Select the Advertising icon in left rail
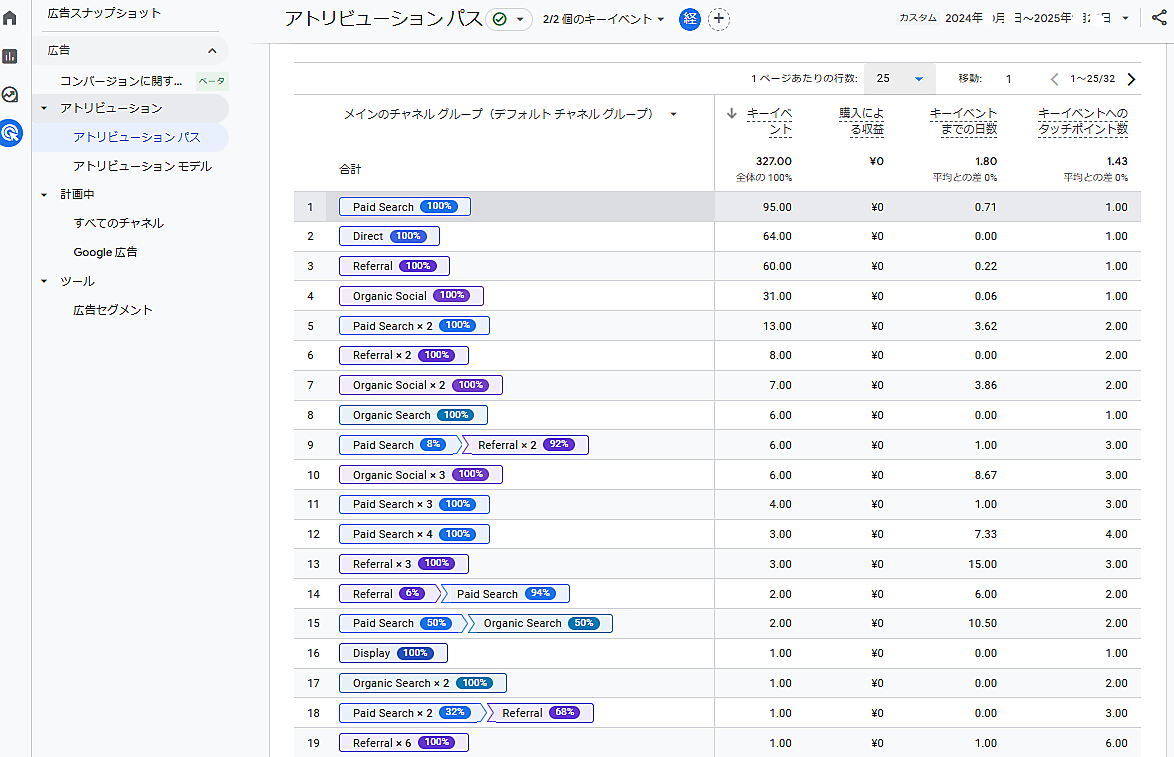This screenshot has width=1174, height=757. click(x=10, y=132)
